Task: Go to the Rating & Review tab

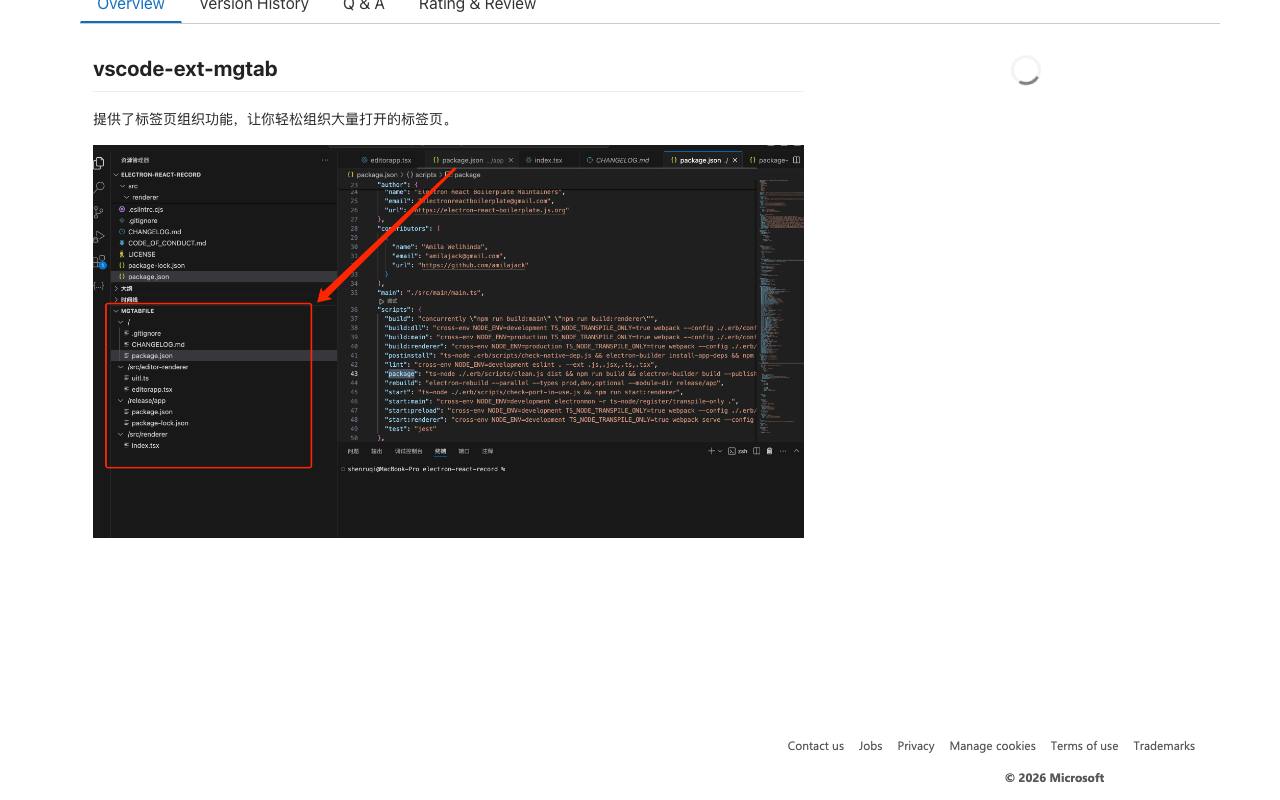Action: [477, 6]
